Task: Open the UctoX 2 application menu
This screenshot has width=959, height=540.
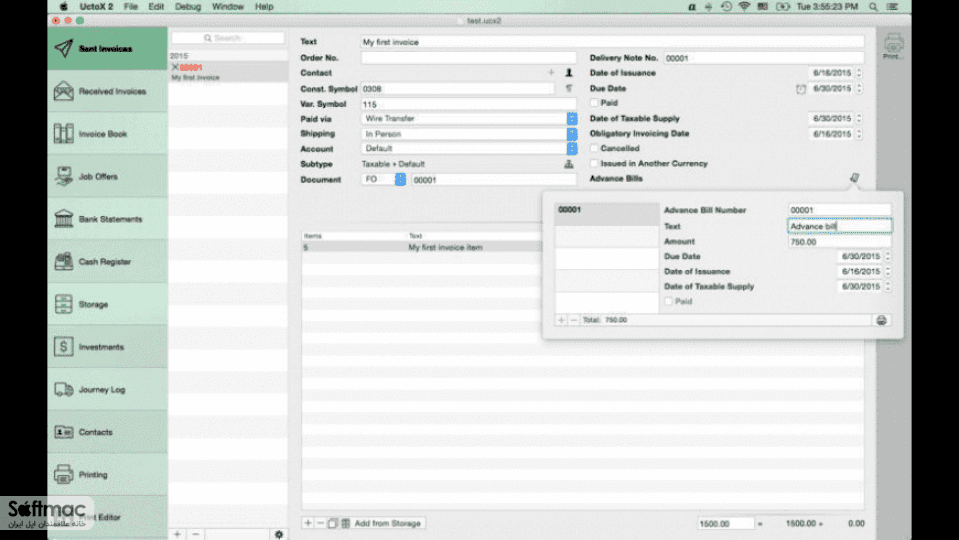Action: [x=96, y=7]
